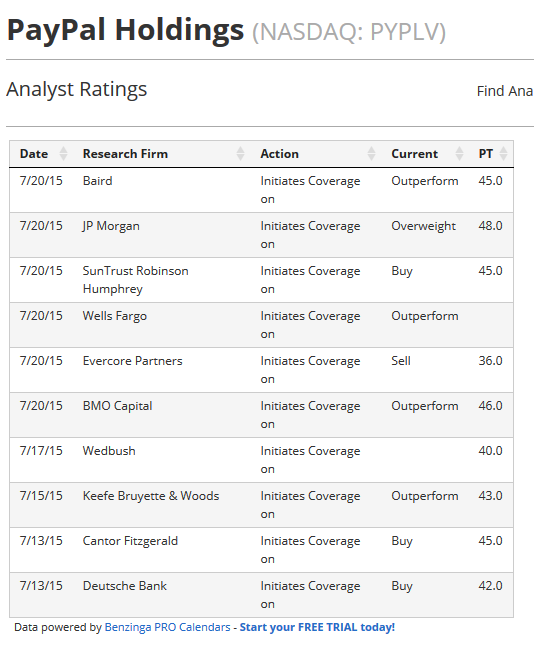
Task: Sort table by Date column arrows
Action: tap(63, 154)
